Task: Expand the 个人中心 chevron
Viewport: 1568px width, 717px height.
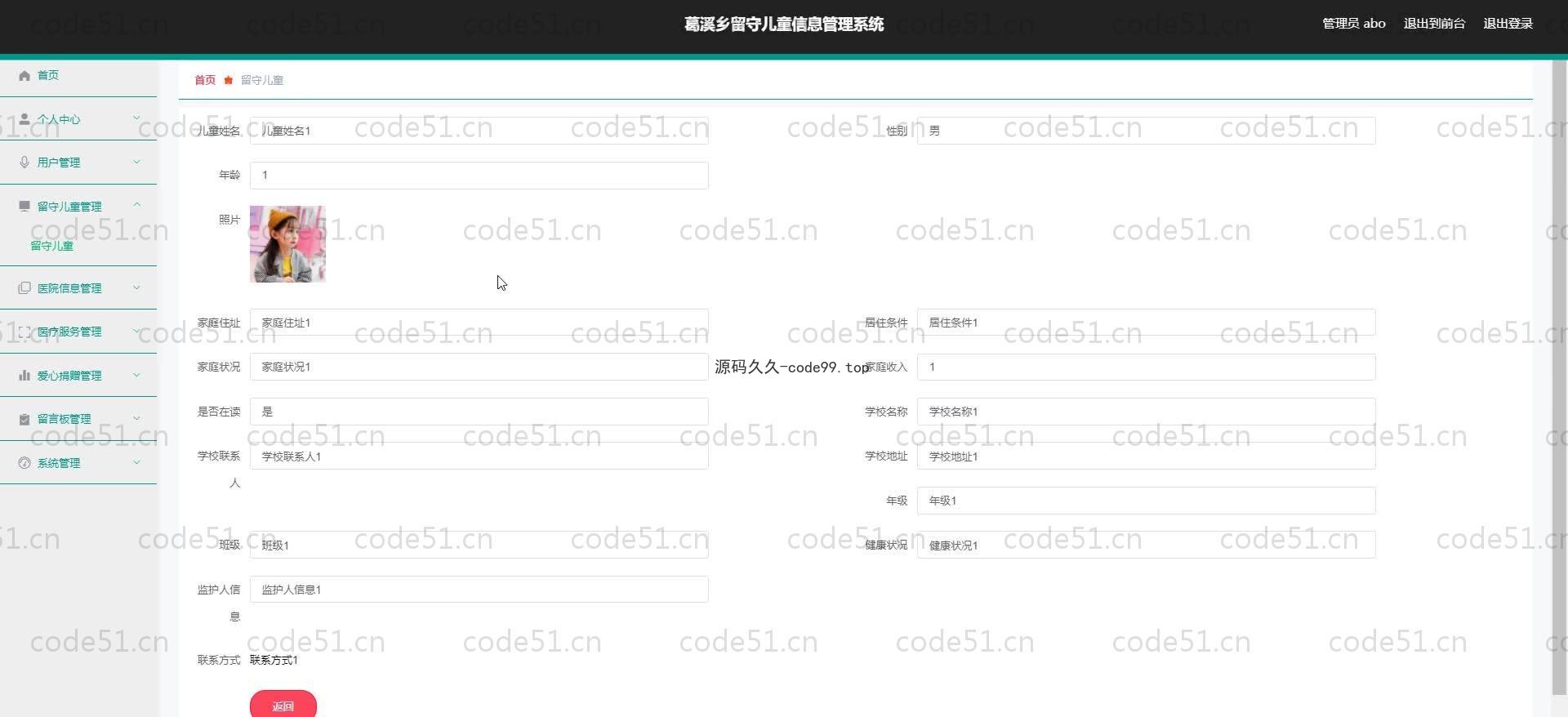Action: click(x=136, y=118)
